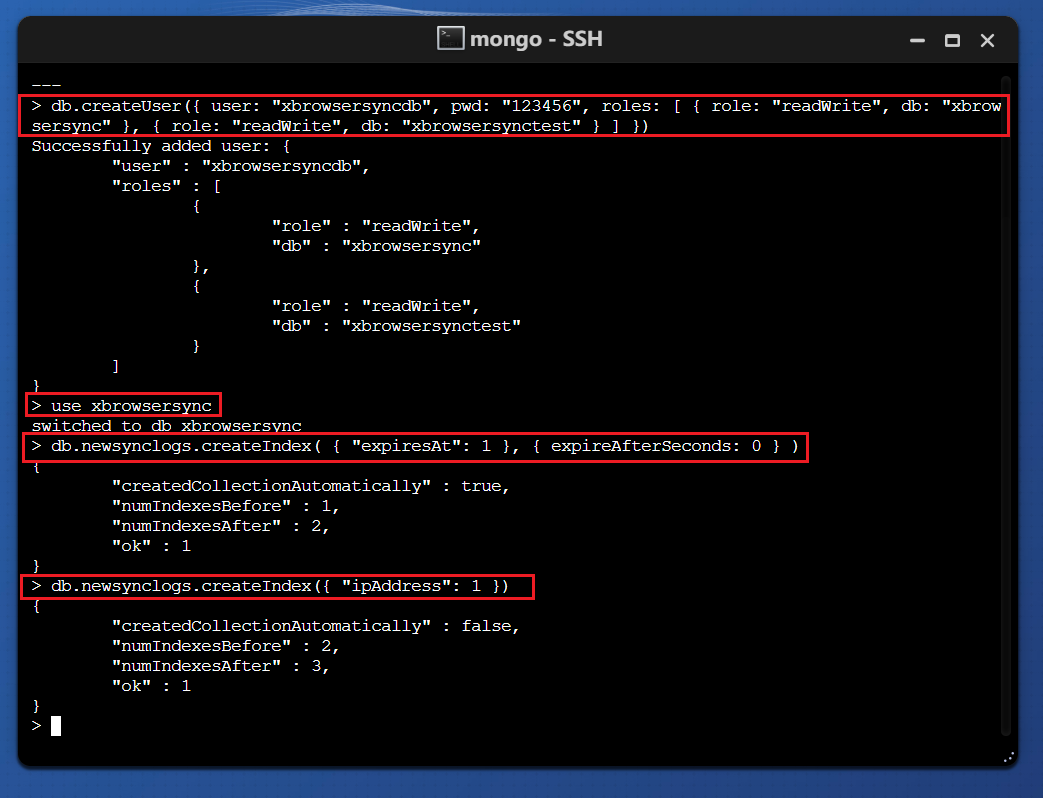
Task: Click '"createdCollectionAutomatically" : false,' line
Action: (x=316, y=626)
